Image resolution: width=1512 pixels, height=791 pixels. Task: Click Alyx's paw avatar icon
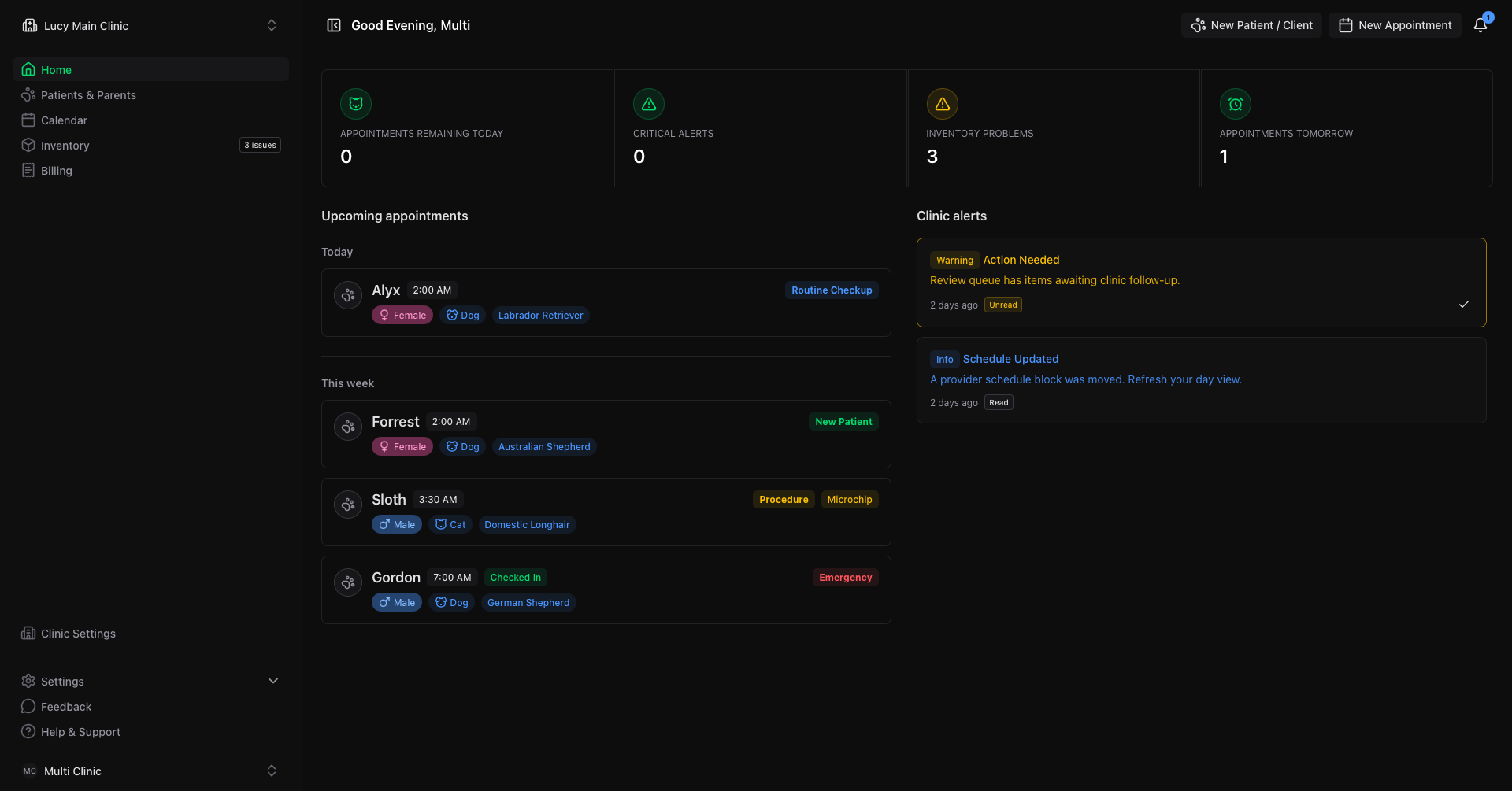coord(348,295)
